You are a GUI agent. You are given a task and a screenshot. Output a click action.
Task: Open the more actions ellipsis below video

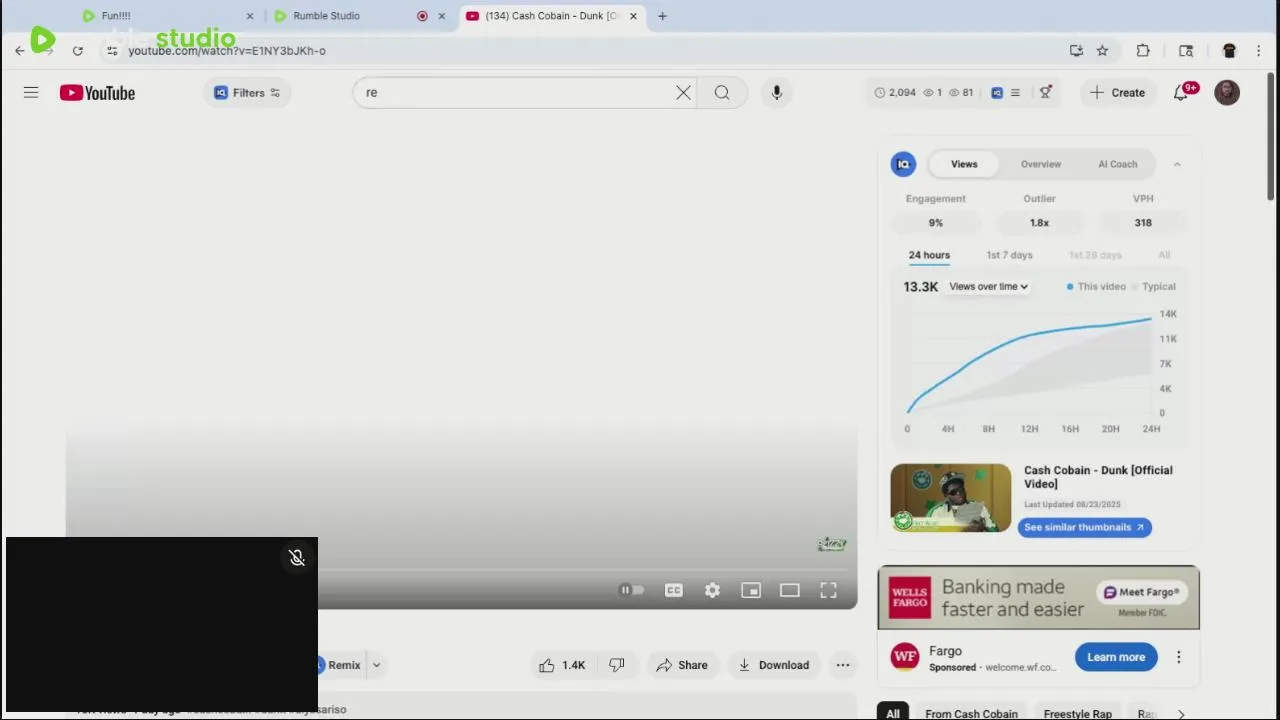(x=843, y=665)
